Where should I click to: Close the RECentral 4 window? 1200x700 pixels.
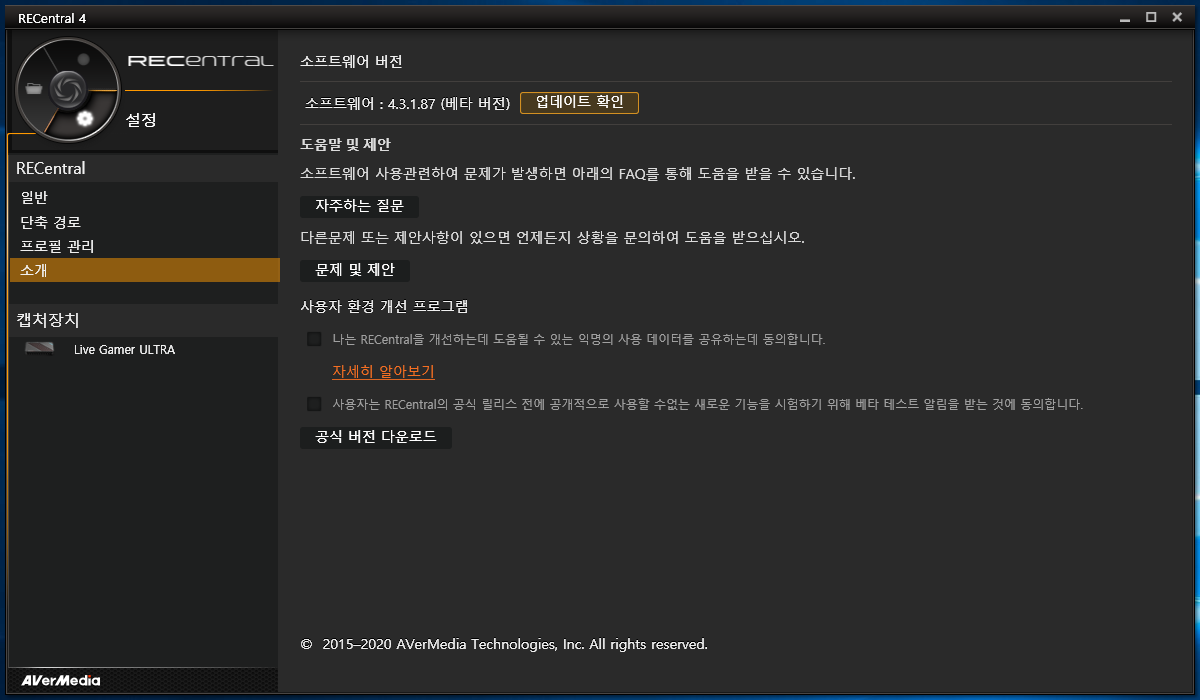tap(1177, 17)
